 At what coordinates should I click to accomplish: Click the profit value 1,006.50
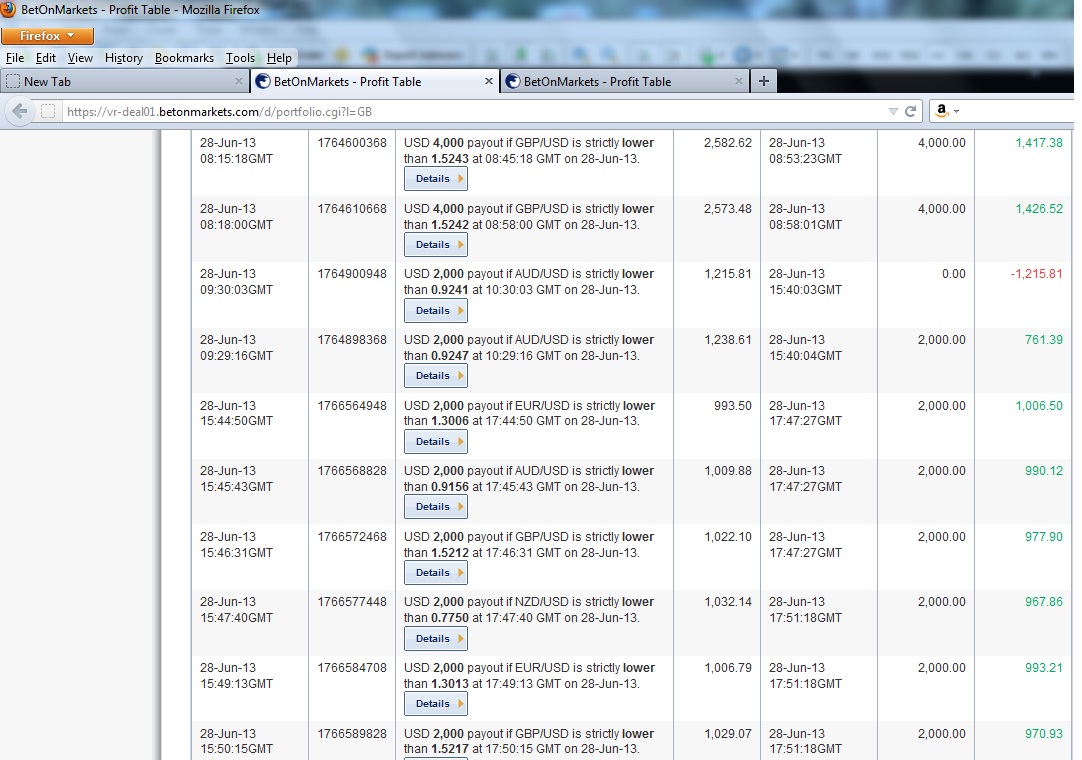1039,406
